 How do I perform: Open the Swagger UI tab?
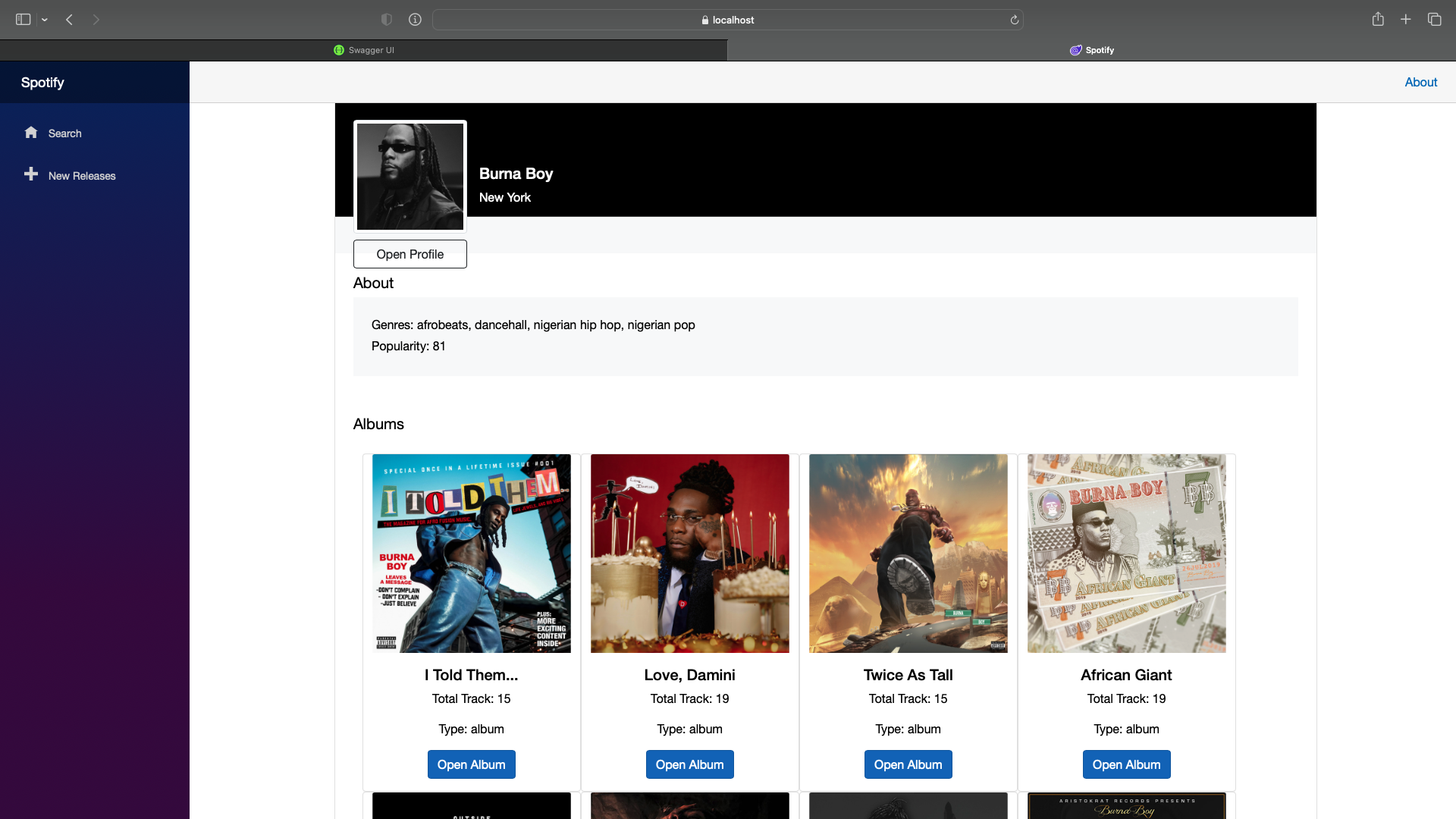[369, 49]
